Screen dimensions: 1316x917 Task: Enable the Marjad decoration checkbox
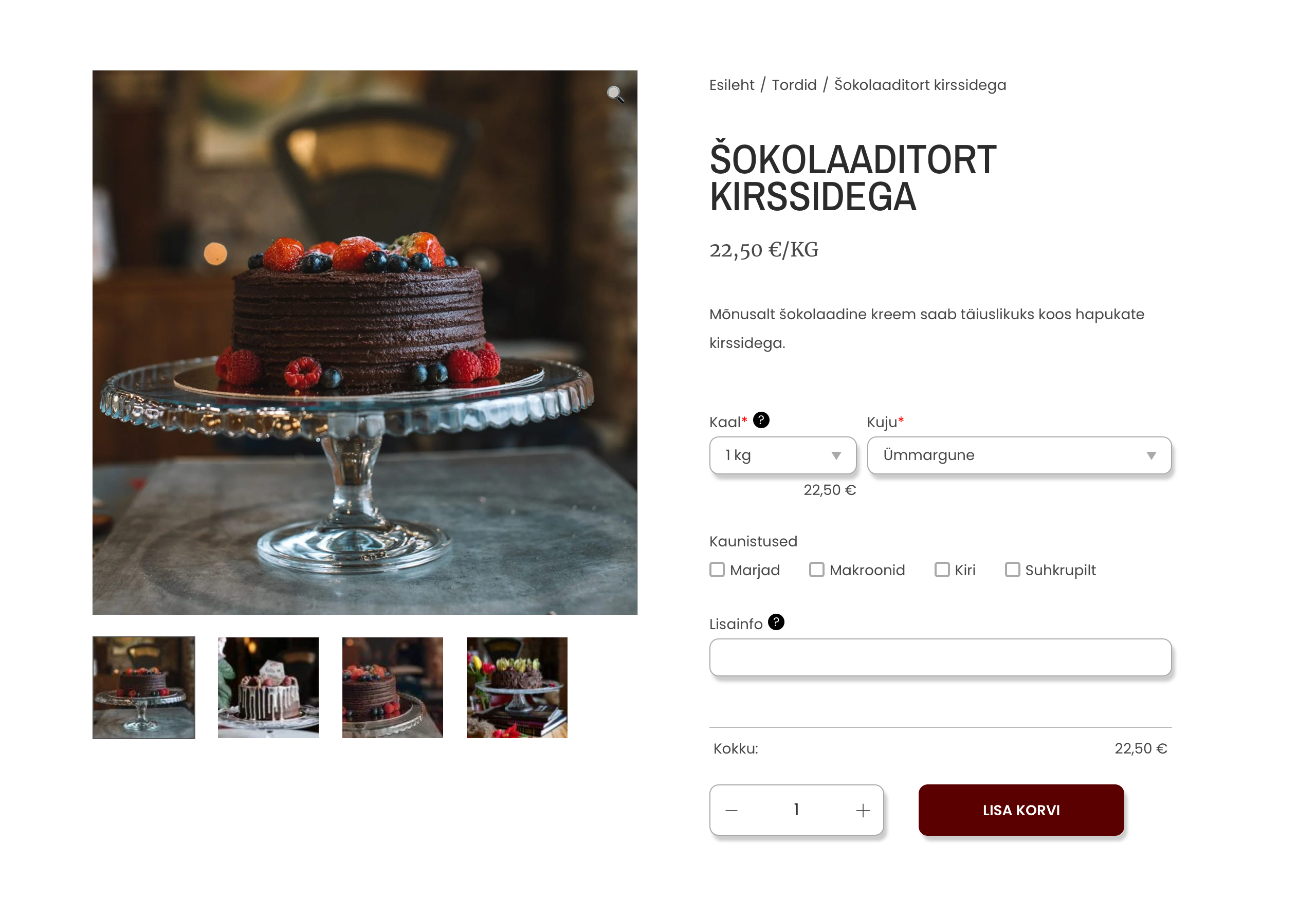tap(717, 570)
